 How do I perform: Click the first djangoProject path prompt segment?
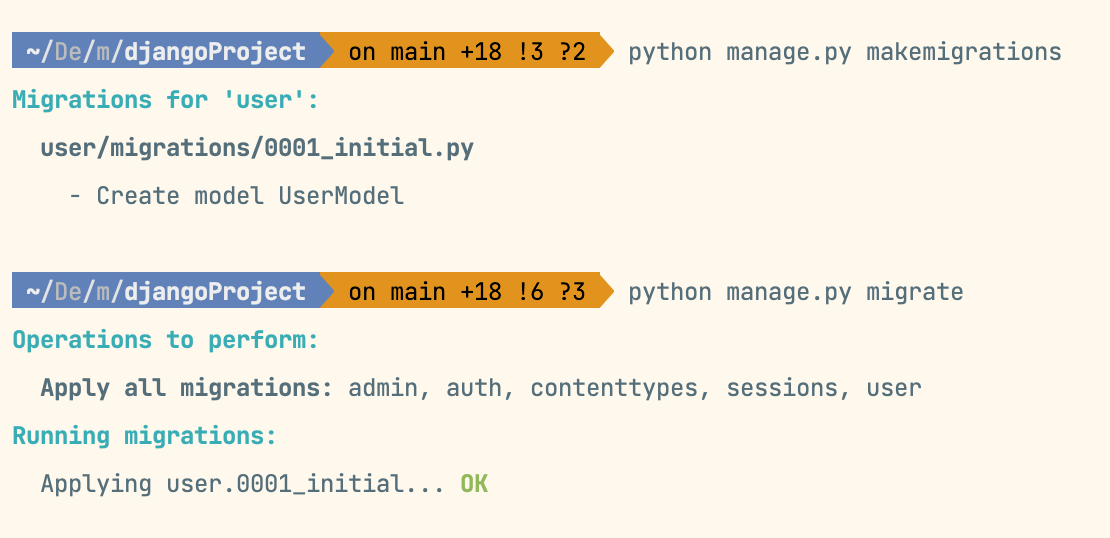pyautogui.click(x=166, y=51)
